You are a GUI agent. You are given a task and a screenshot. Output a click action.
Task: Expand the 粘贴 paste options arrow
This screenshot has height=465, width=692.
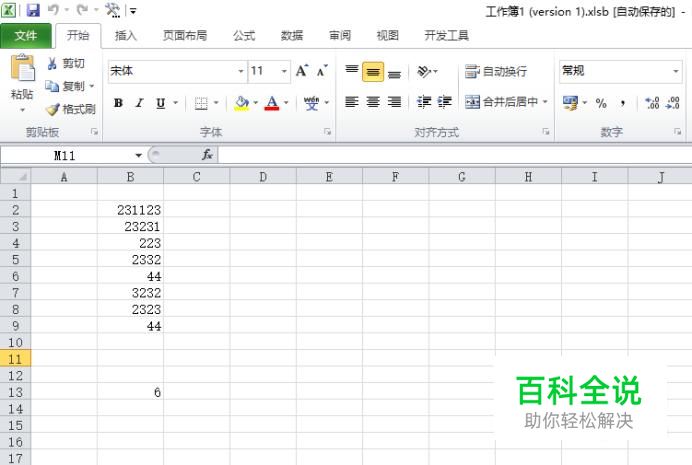click(x=22, y=110)
